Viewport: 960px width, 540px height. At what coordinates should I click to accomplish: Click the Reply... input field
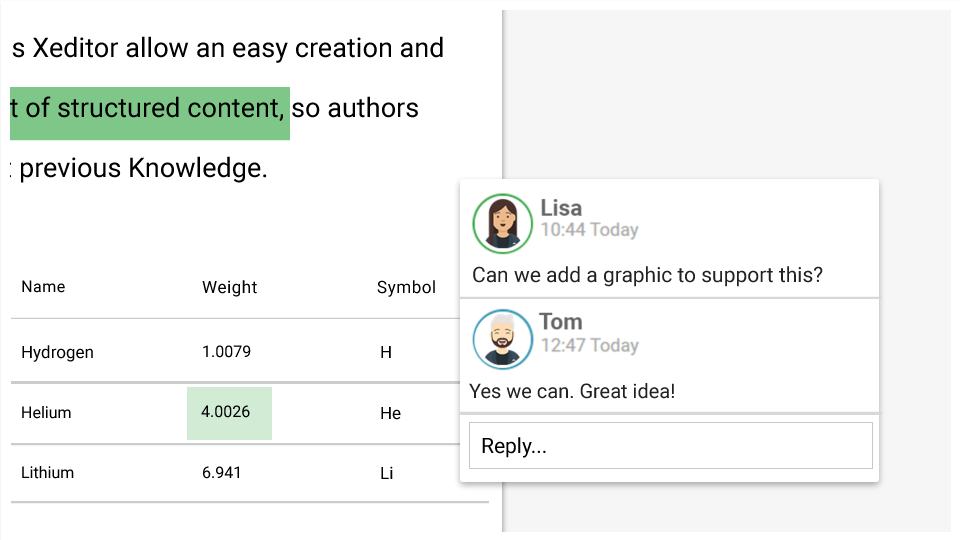coord(670,446)
